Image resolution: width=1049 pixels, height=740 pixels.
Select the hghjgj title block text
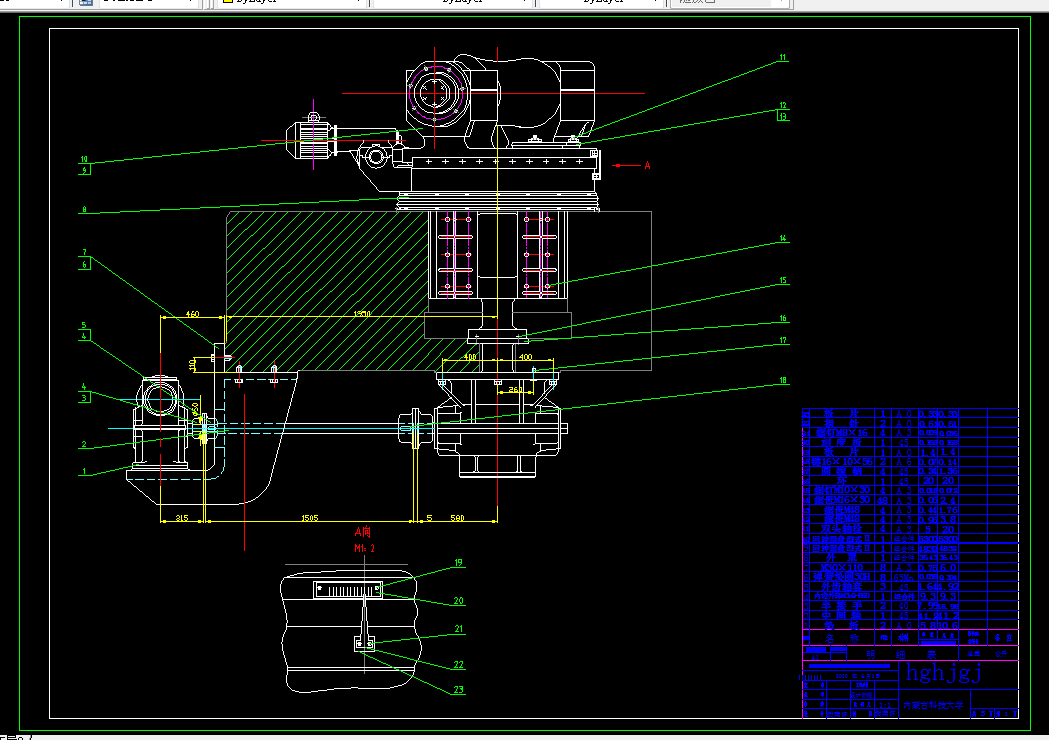944,673
